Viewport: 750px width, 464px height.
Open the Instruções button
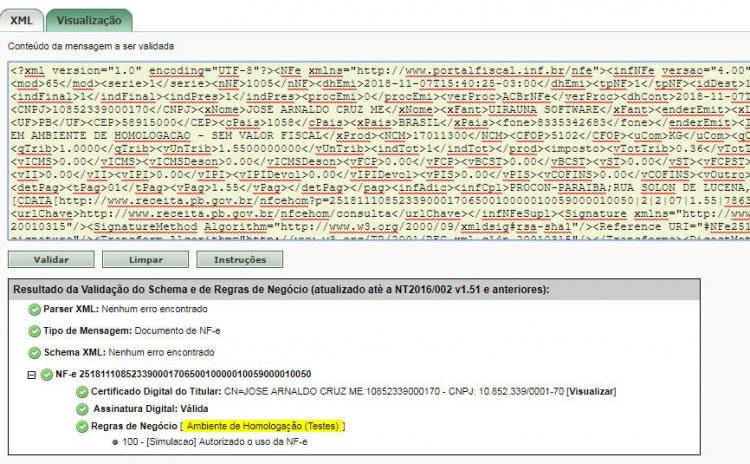coord(240,260)
